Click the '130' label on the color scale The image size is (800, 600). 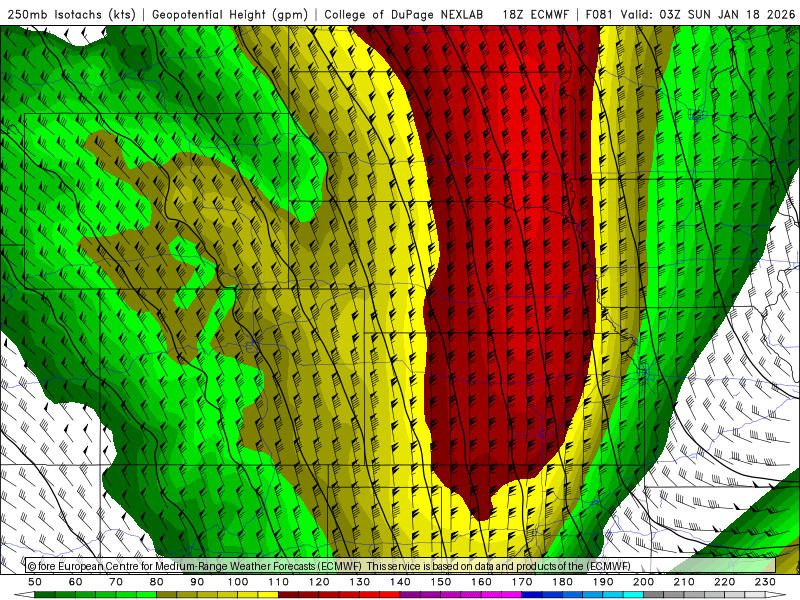pyautogui.click(x=360, y=582)
